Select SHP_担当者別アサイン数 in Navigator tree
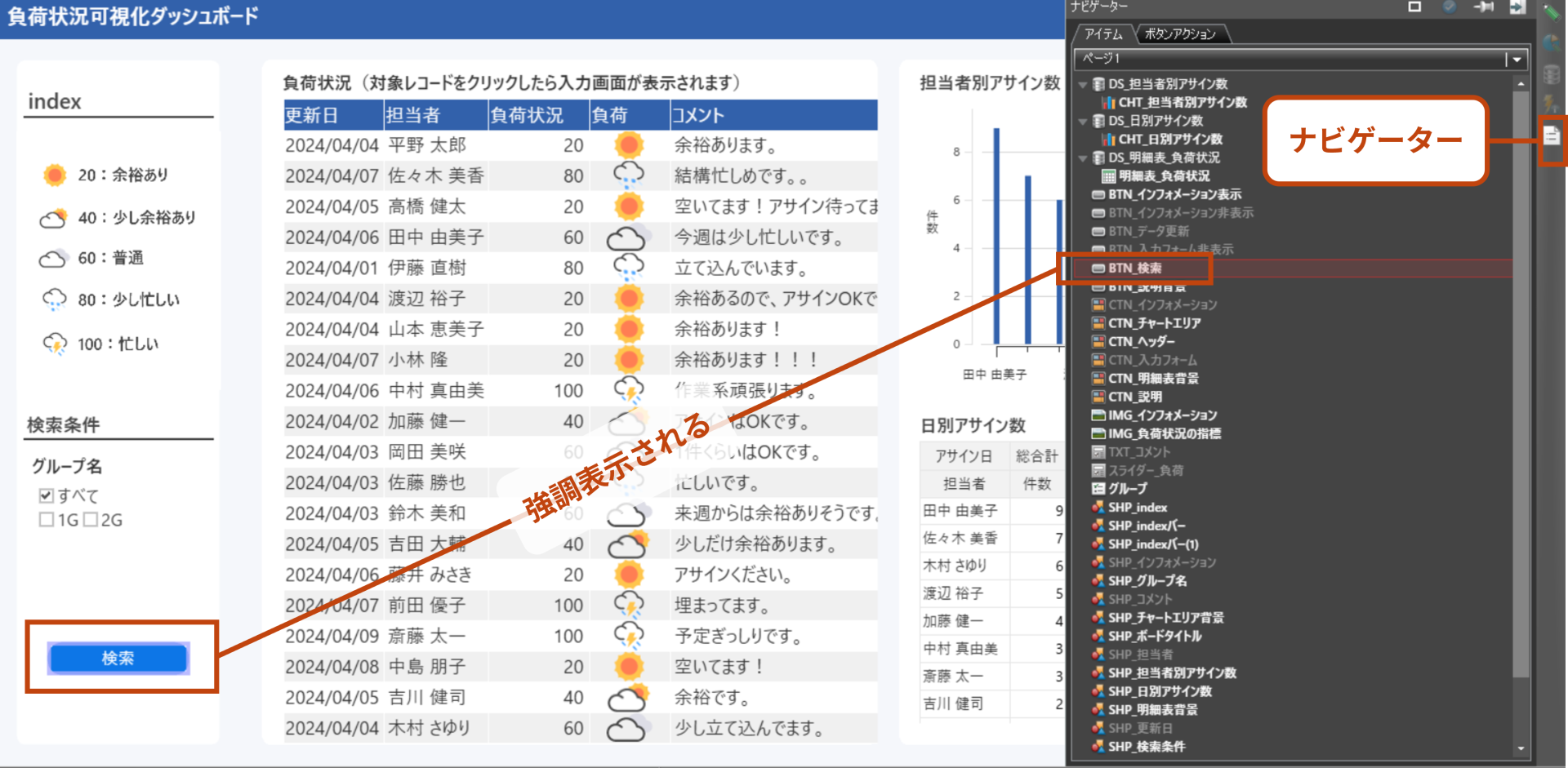 click(x=1171, y=673)
